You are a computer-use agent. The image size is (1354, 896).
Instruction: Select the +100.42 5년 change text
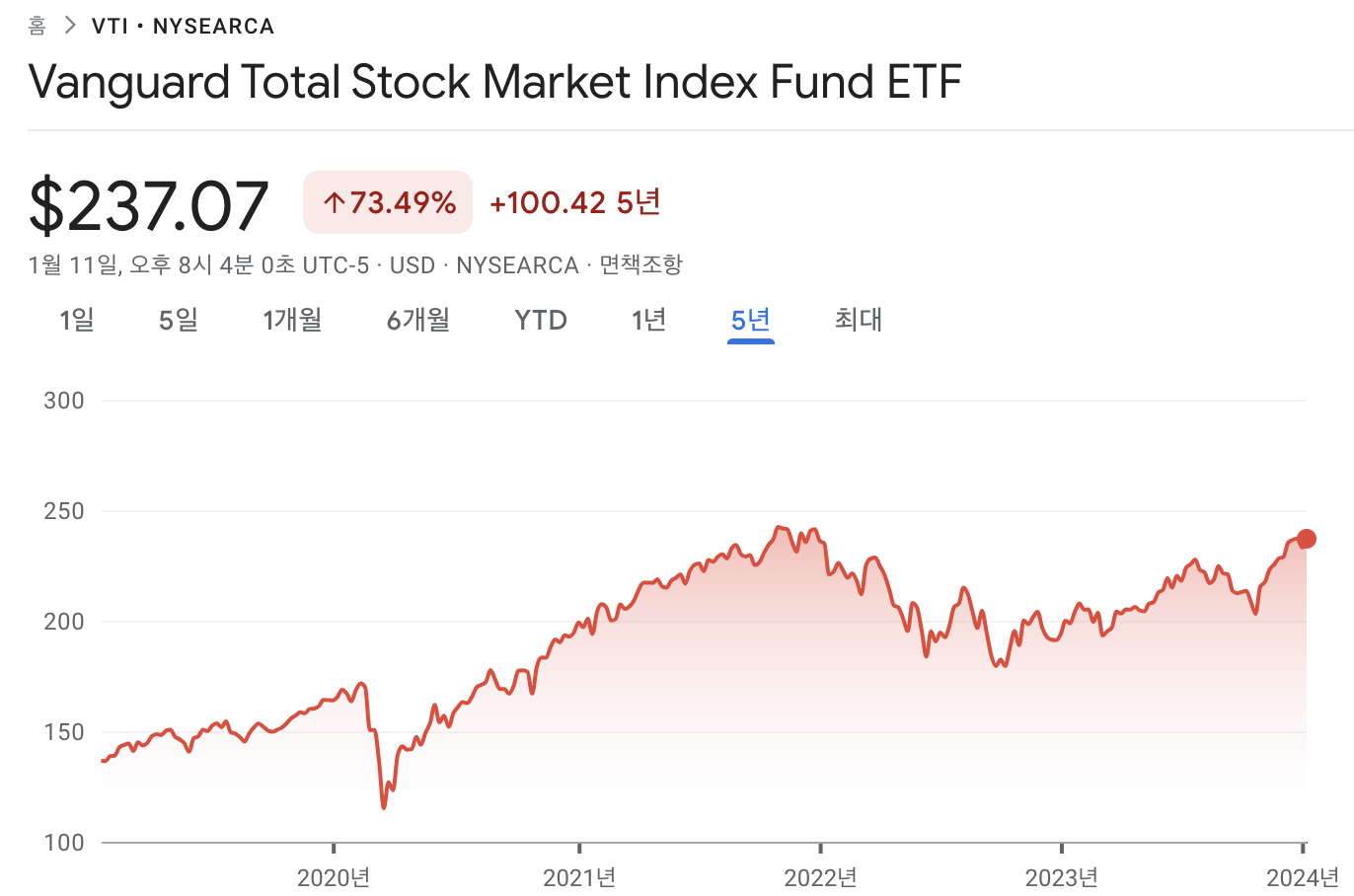coord(575,202)
